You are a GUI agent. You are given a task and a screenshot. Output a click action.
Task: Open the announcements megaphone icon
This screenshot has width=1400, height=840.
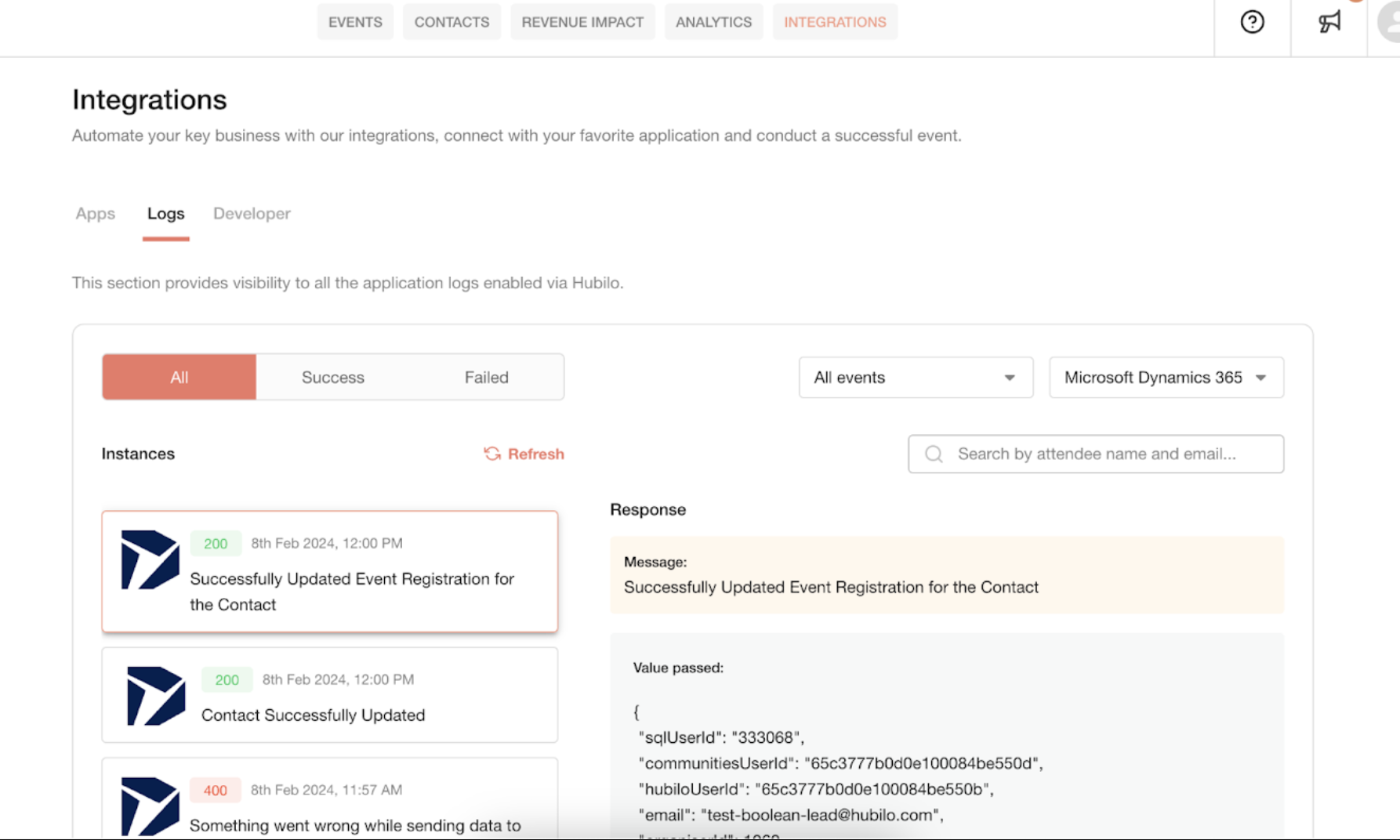(x=1329, y=22)
